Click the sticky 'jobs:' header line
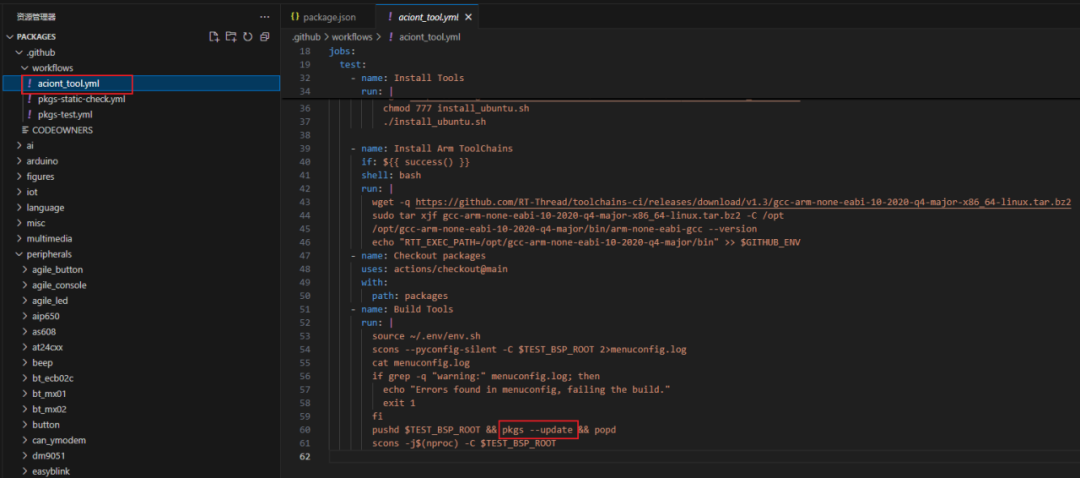The width and height of the screenshot is (1080, 478). 340,52
